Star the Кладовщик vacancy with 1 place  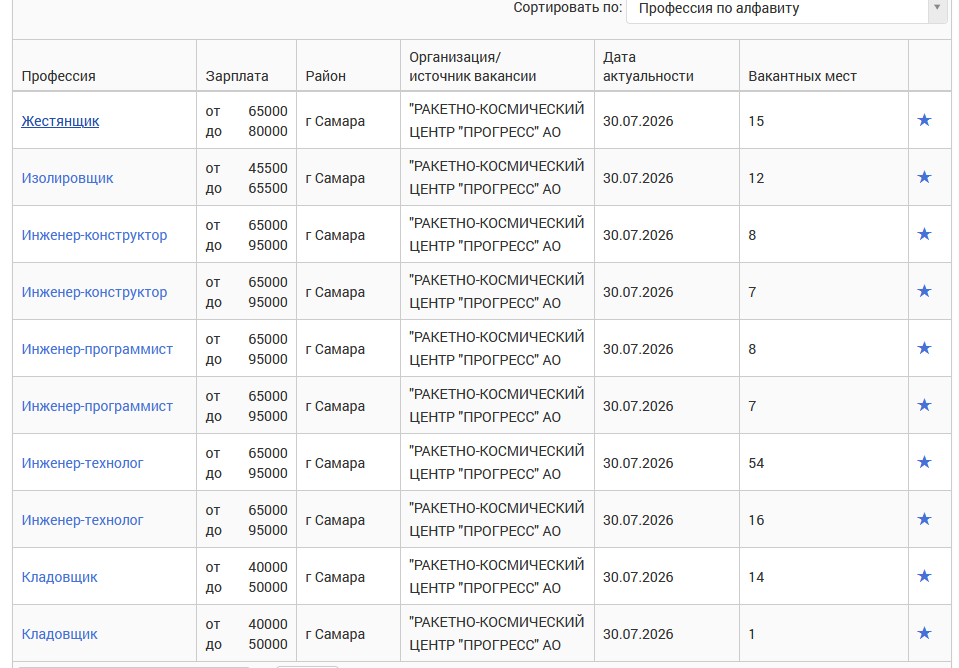[924, 633]
